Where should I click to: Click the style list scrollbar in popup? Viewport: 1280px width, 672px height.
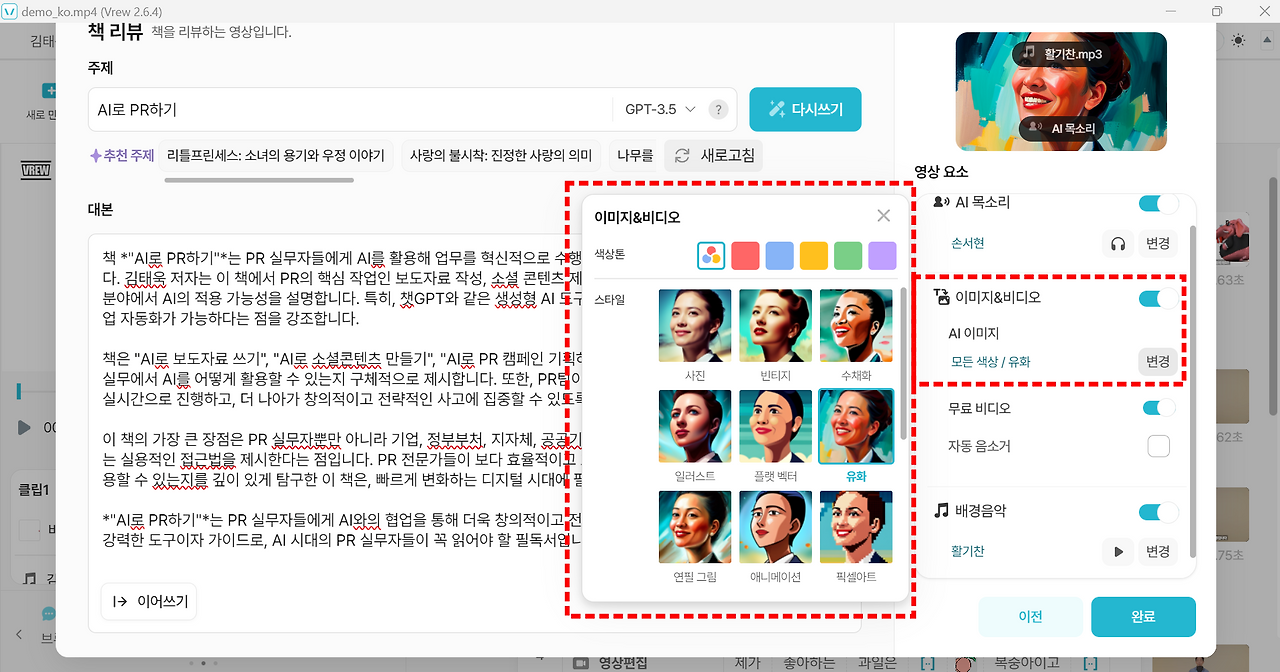(903, 363)
